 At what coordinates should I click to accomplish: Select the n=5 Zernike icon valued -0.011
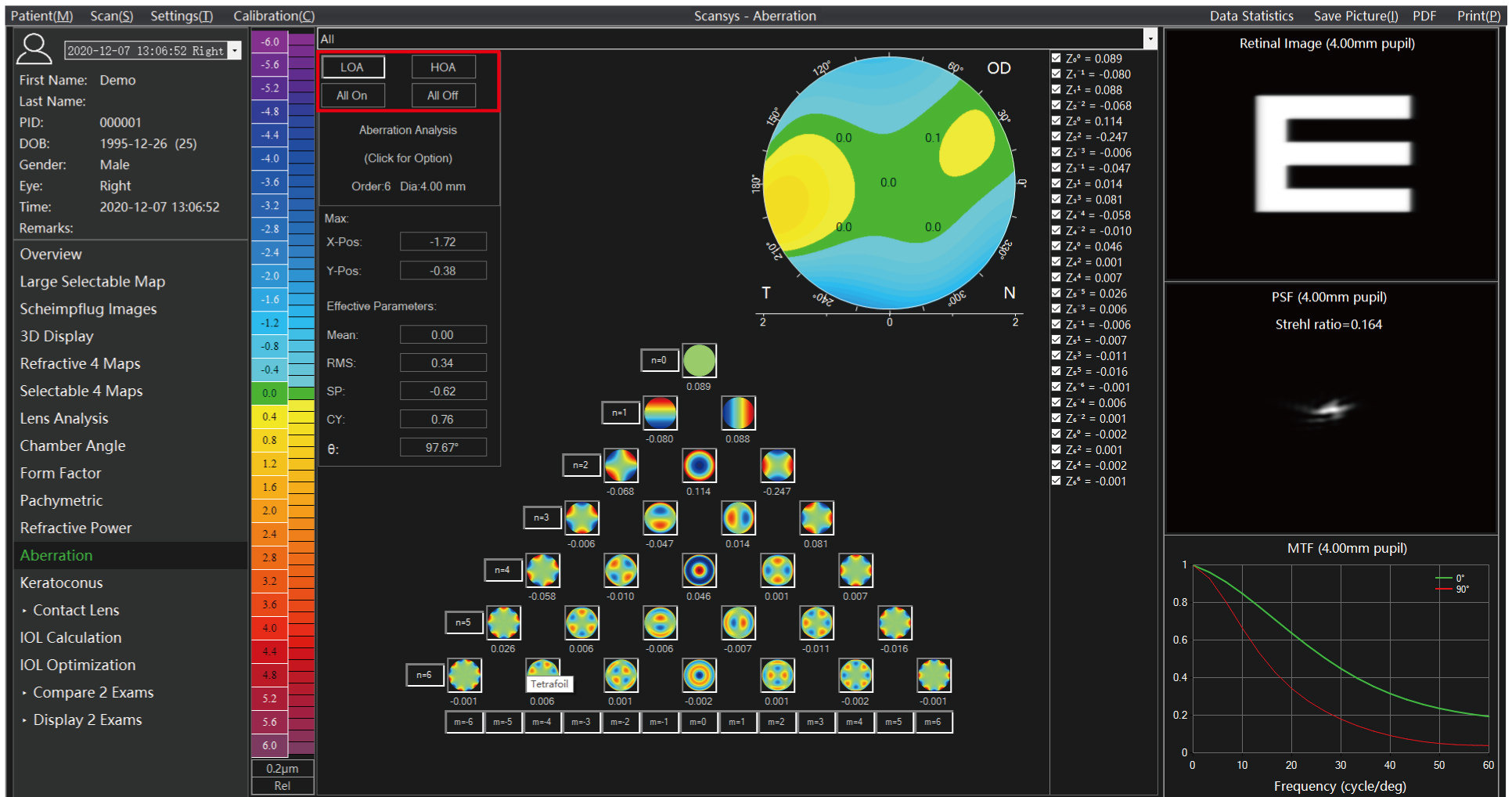pos(816,622)
